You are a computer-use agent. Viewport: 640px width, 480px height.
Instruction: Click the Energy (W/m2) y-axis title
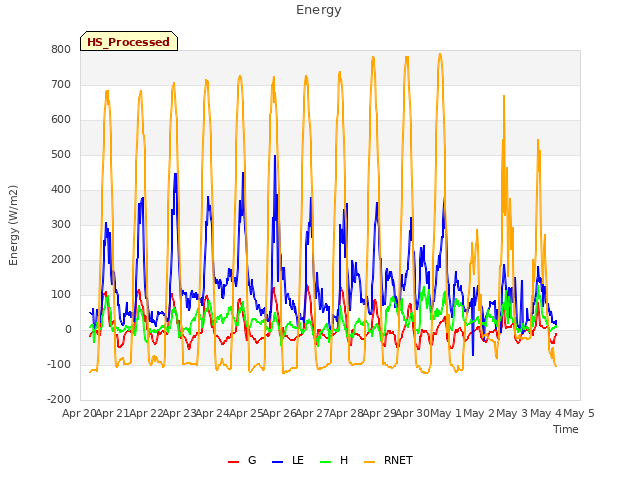click(x=13, y=225)
